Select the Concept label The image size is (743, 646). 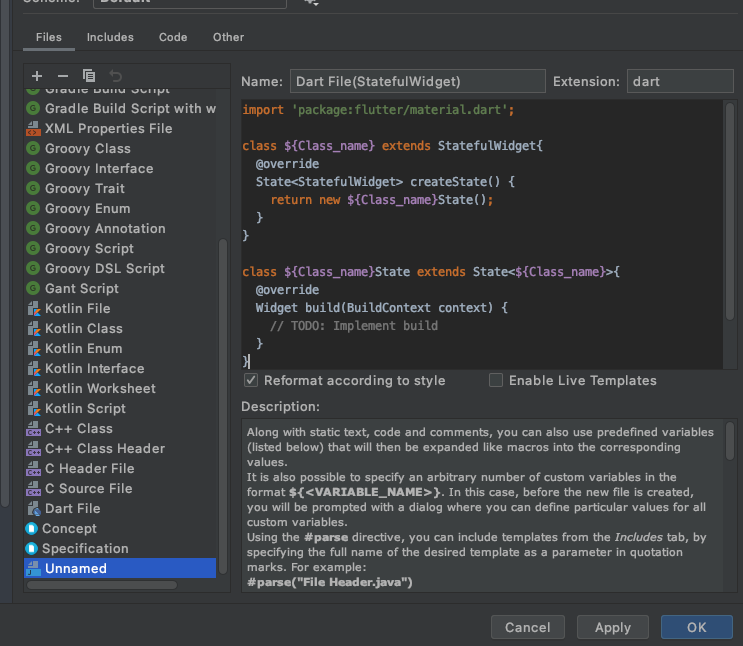point(69,528)
